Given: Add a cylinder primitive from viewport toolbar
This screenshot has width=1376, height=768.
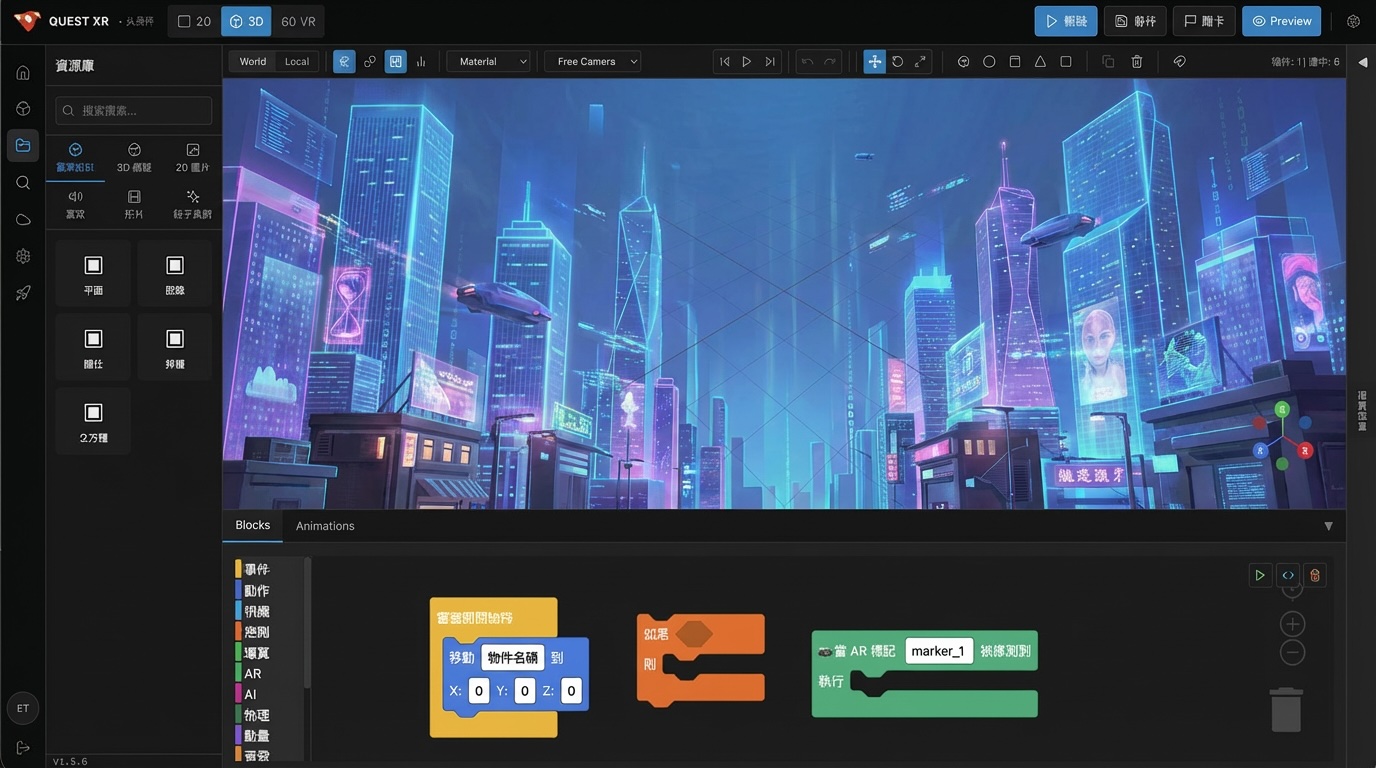Looking at the screenshot, I should (1015, 61).
